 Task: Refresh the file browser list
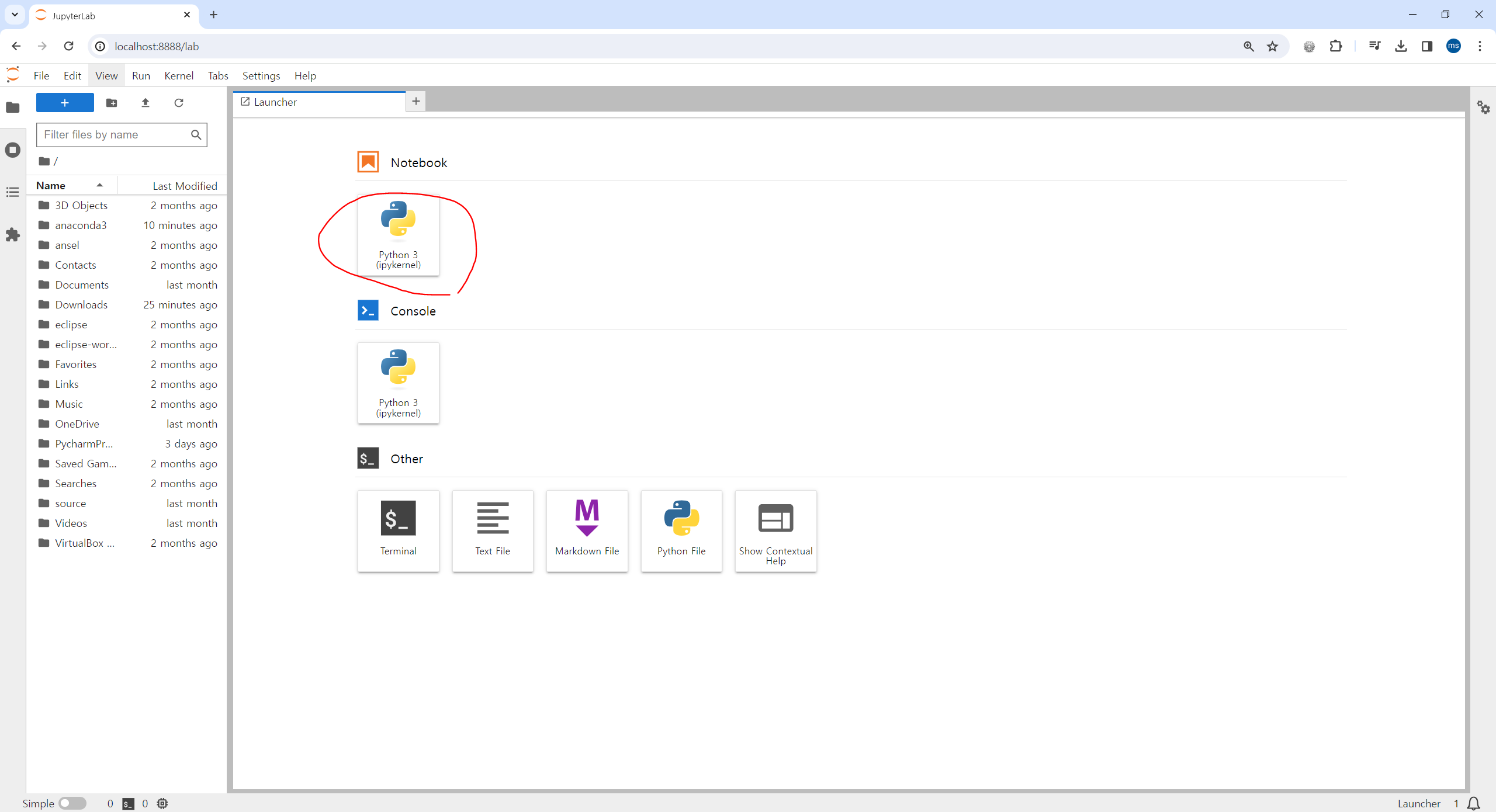(179, 103)
